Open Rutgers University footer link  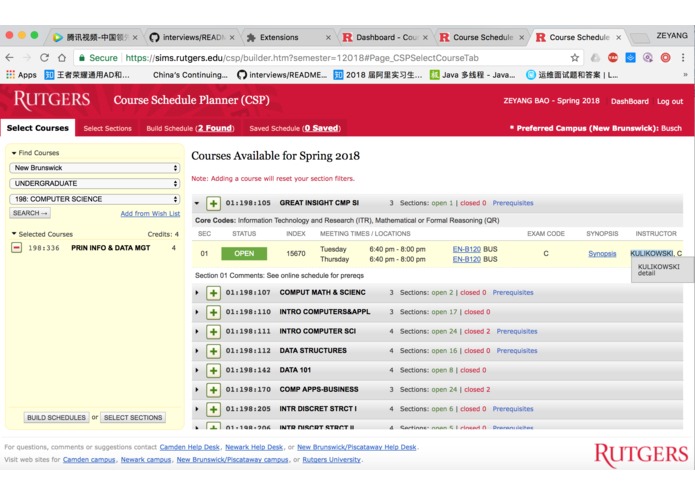point(332,460)
